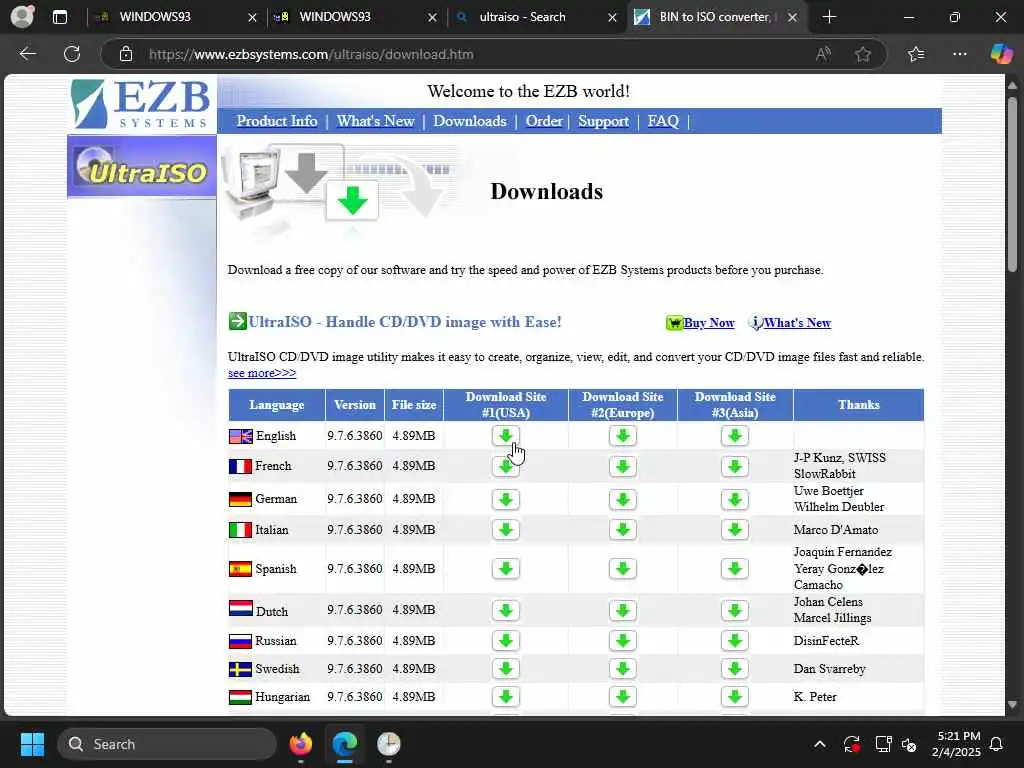Download Spanish version from Europe site
Image resolution: width=1024 pixels, height=768 pixels.
coord(622,569)
